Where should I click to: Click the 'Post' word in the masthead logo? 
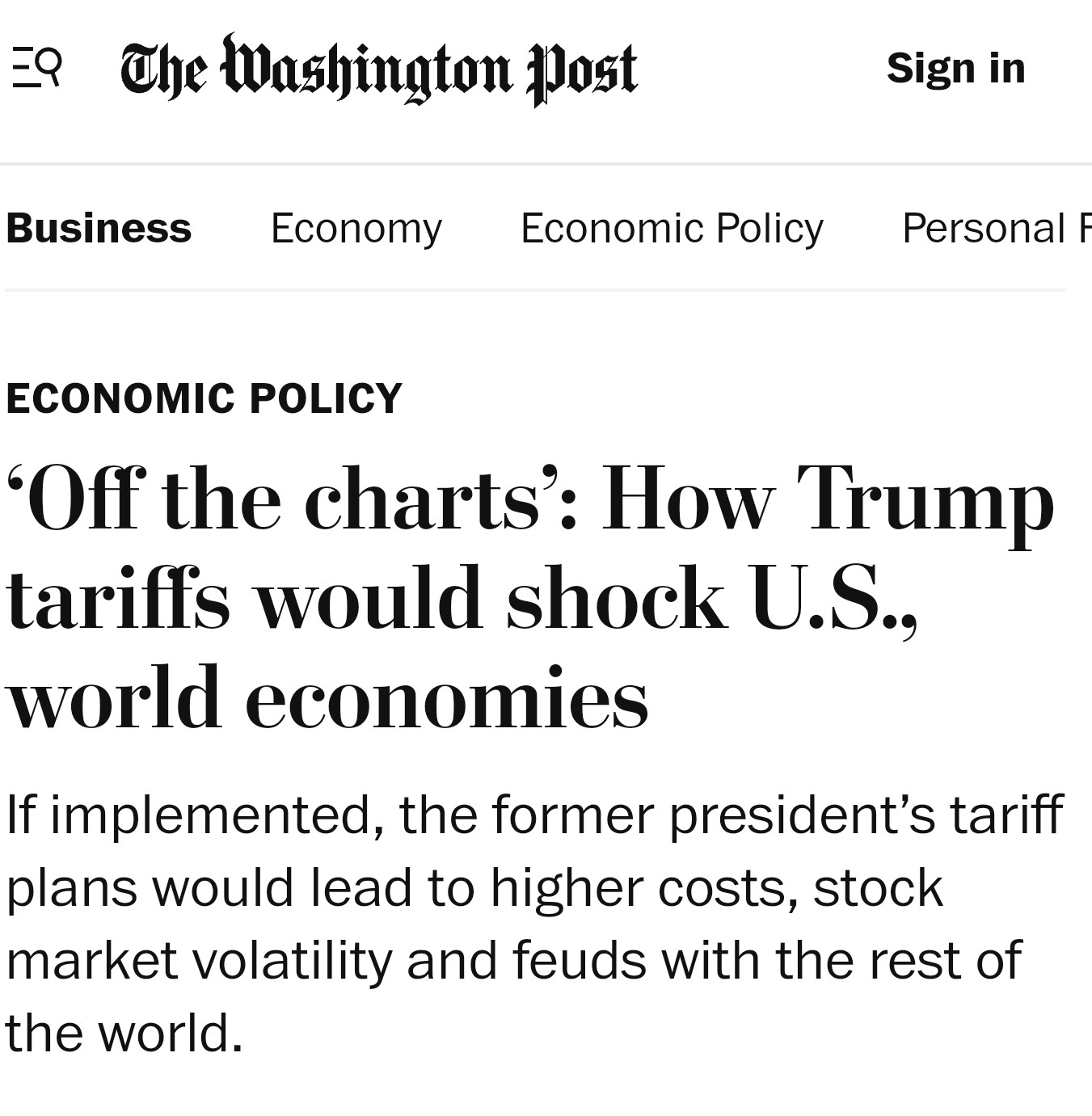coord(582,73)
